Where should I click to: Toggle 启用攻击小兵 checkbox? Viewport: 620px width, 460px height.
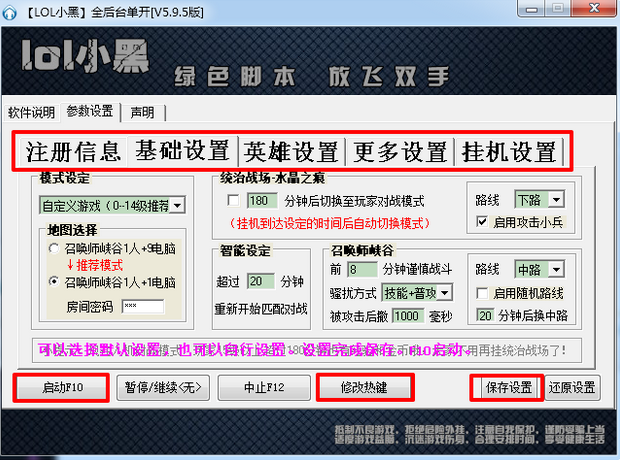(x=482, y=221)
